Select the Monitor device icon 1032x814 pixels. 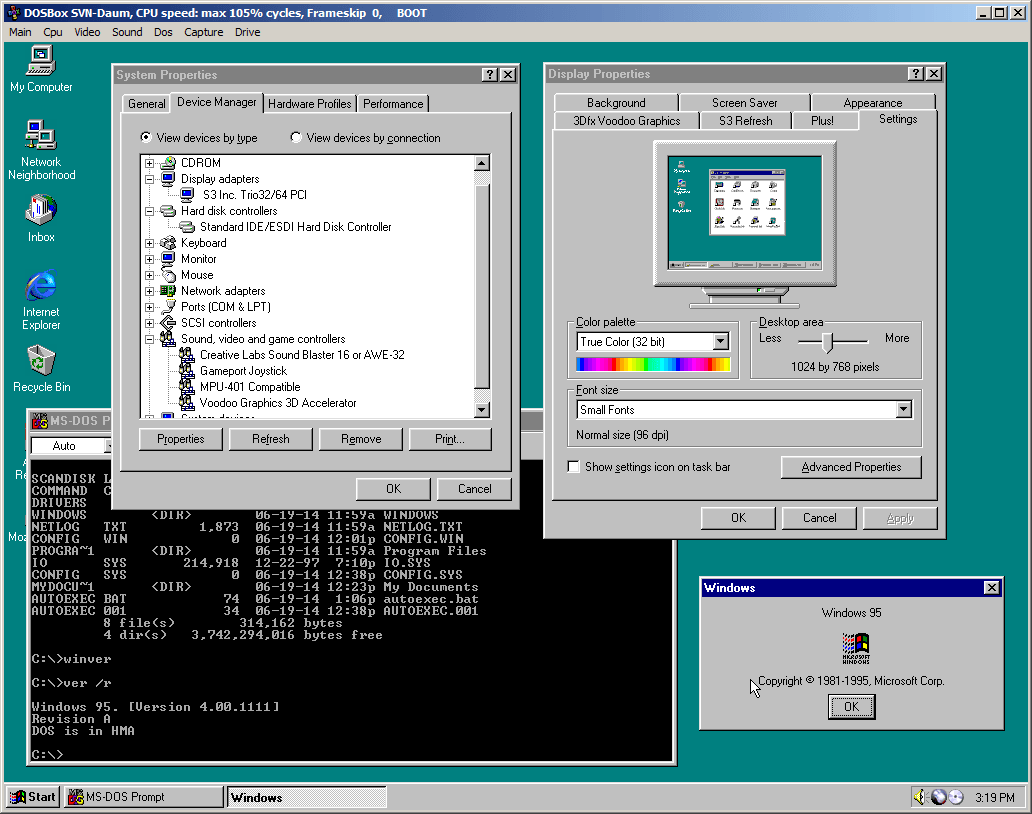[168, 259]
